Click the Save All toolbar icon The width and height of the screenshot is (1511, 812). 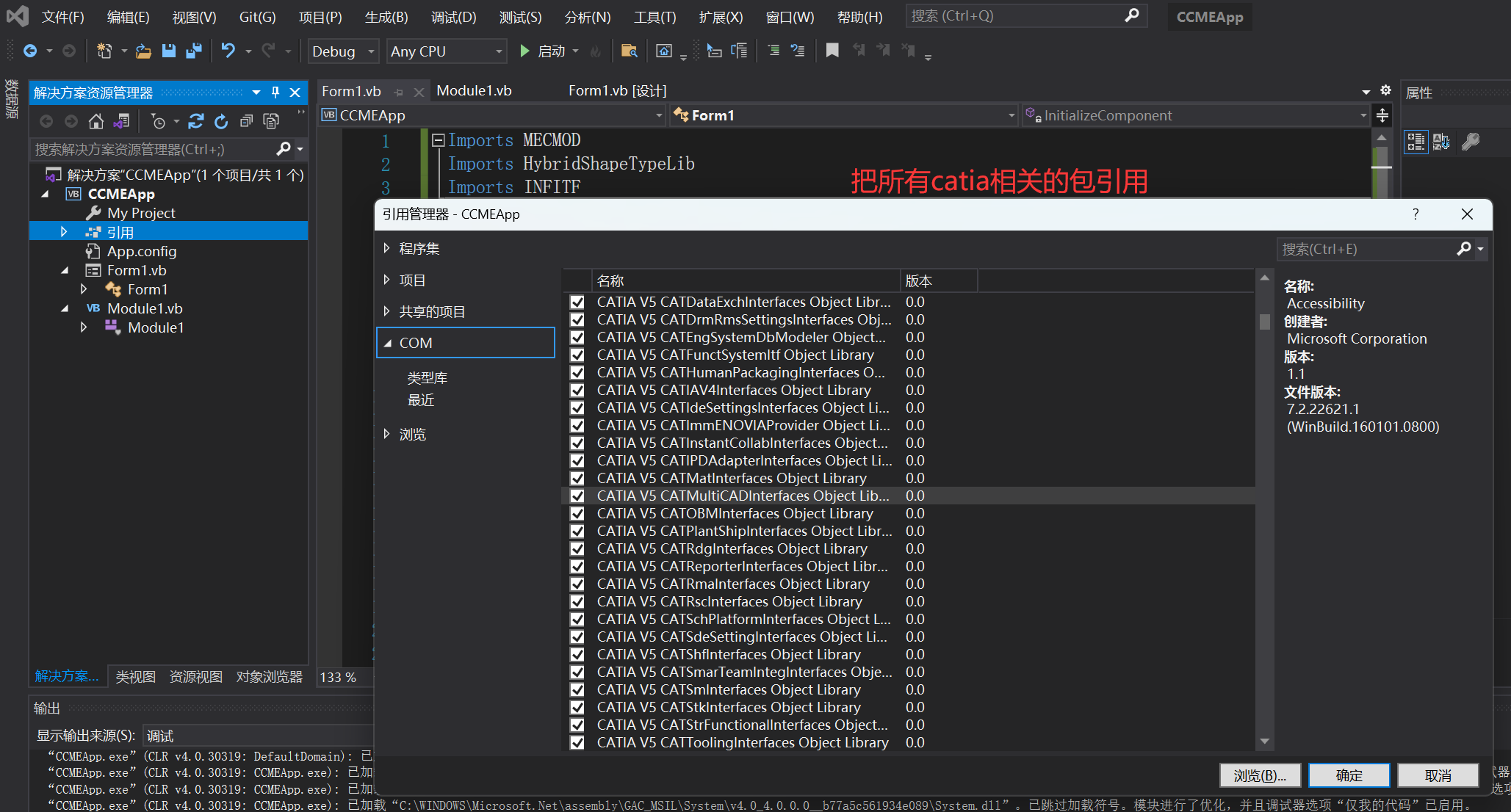tap(195, 51)
